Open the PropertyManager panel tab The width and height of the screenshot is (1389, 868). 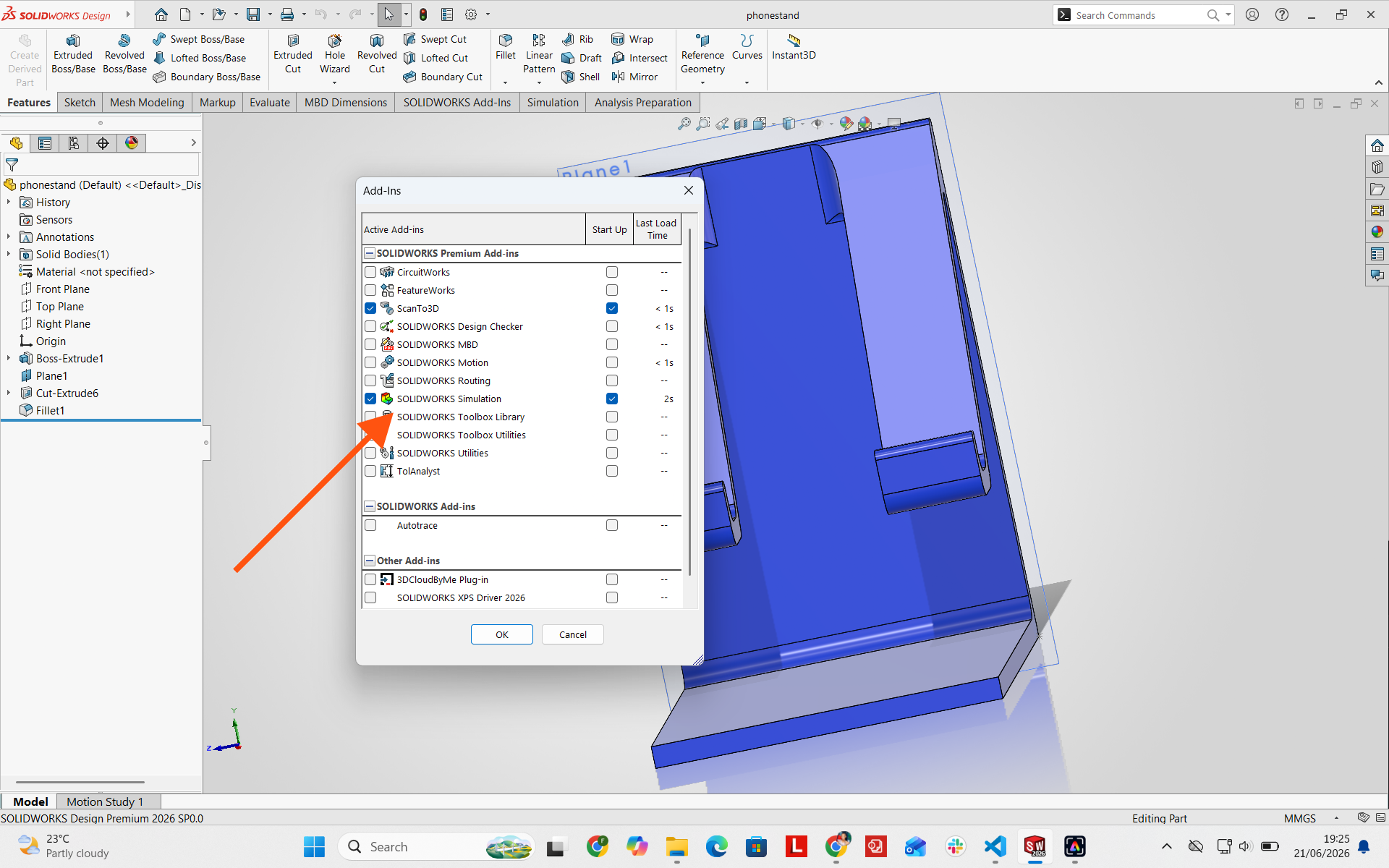45,143
